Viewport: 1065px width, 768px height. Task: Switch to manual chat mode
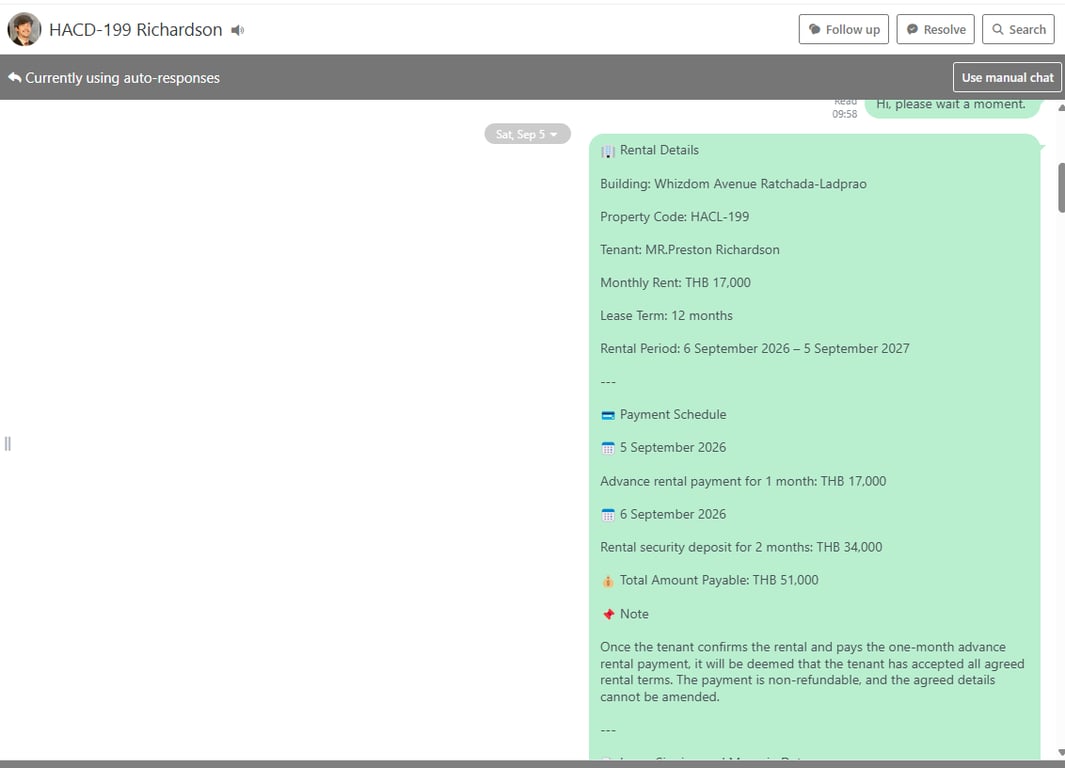[x=1007, y=77]
